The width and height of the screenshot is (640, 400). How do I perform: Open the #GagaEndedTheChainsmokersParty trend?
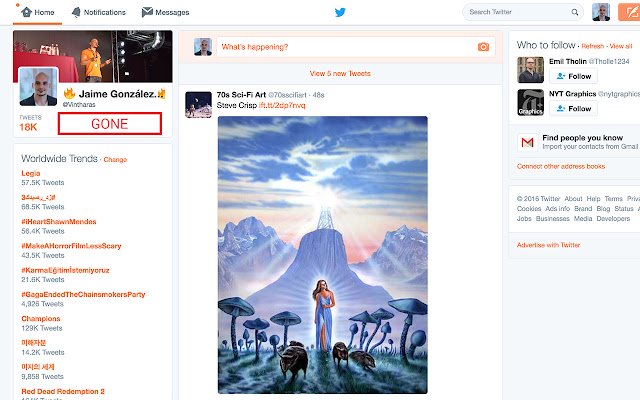(x=83, y=294)
